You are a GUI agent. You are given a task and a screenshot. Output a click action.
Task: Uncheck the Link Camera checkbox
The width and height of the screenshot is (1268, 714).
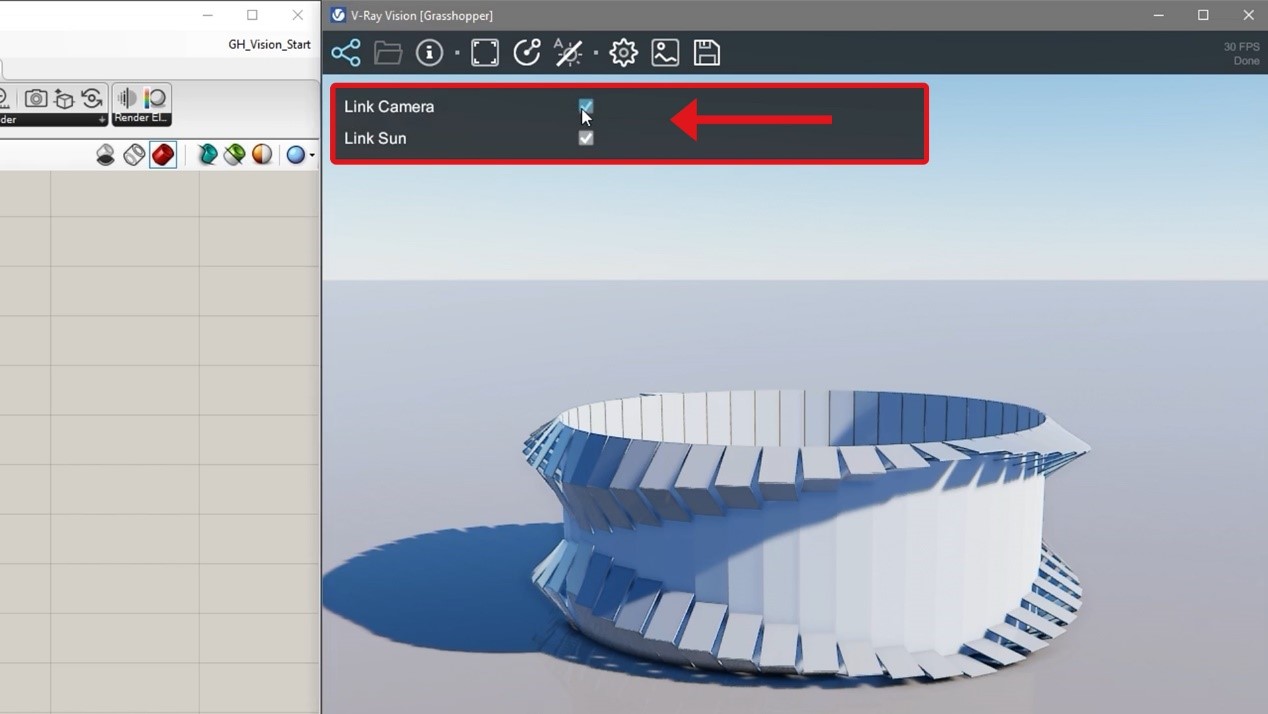click(x=586, y=106)
